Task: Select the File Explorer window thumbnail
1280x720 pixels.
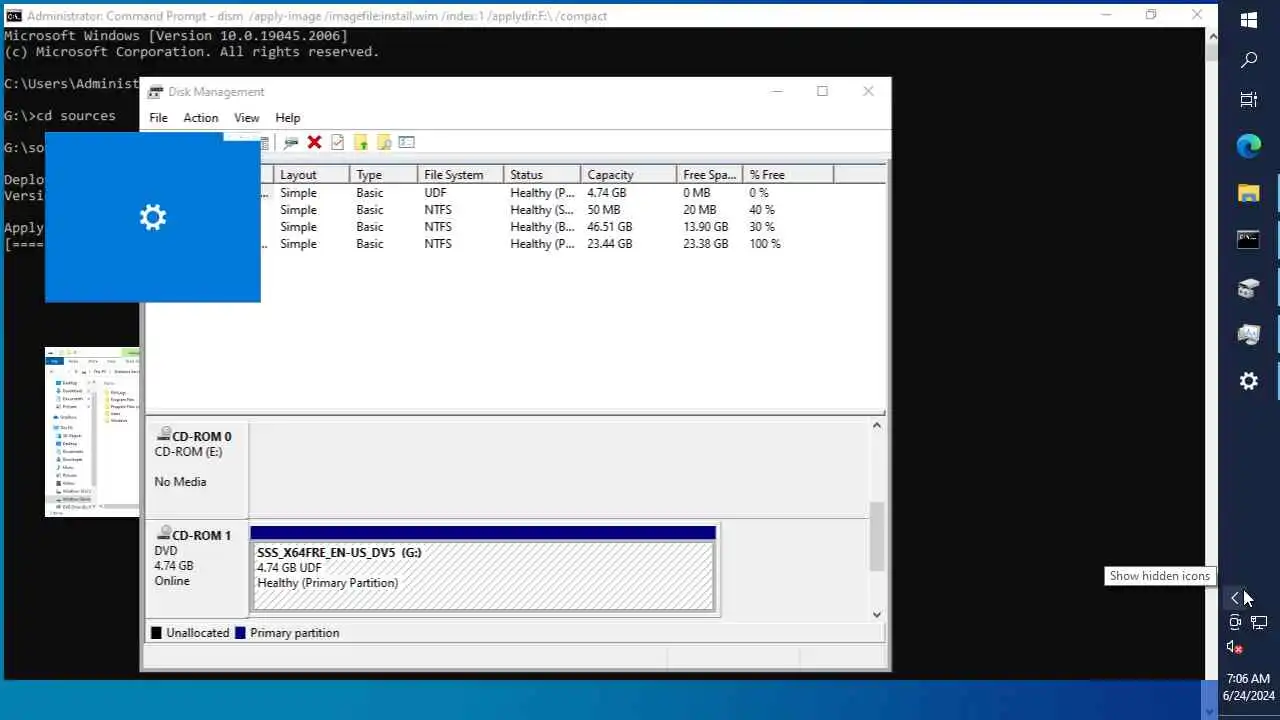Action: 92,432
